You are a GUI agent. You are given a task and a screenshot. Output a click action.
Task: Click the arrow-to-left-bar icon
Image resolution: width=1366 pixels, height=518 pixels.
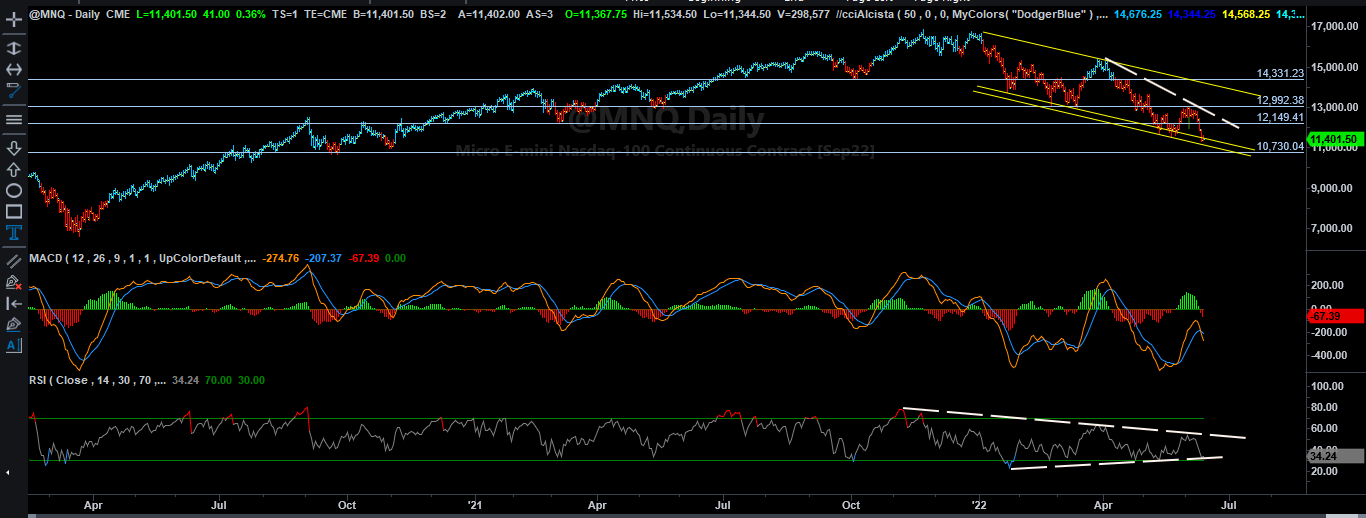(14, 303)
